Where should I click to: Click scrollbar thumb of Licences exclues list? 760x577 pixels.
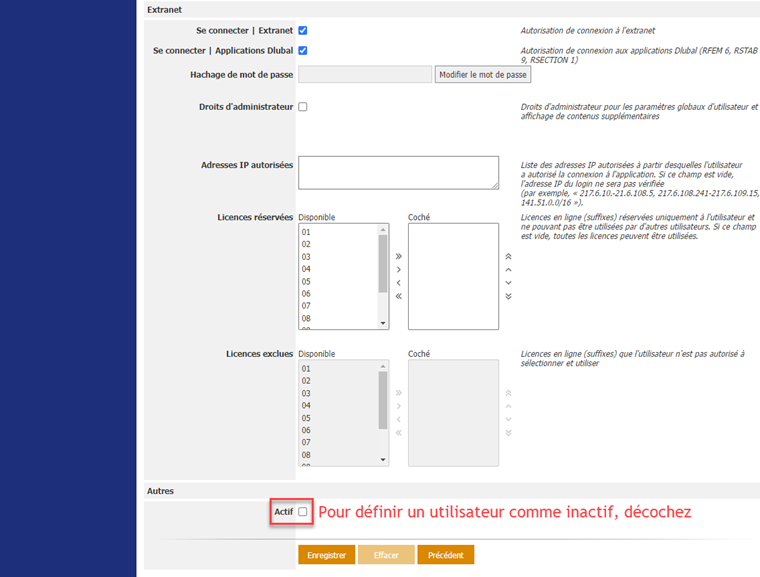point(383,401)
